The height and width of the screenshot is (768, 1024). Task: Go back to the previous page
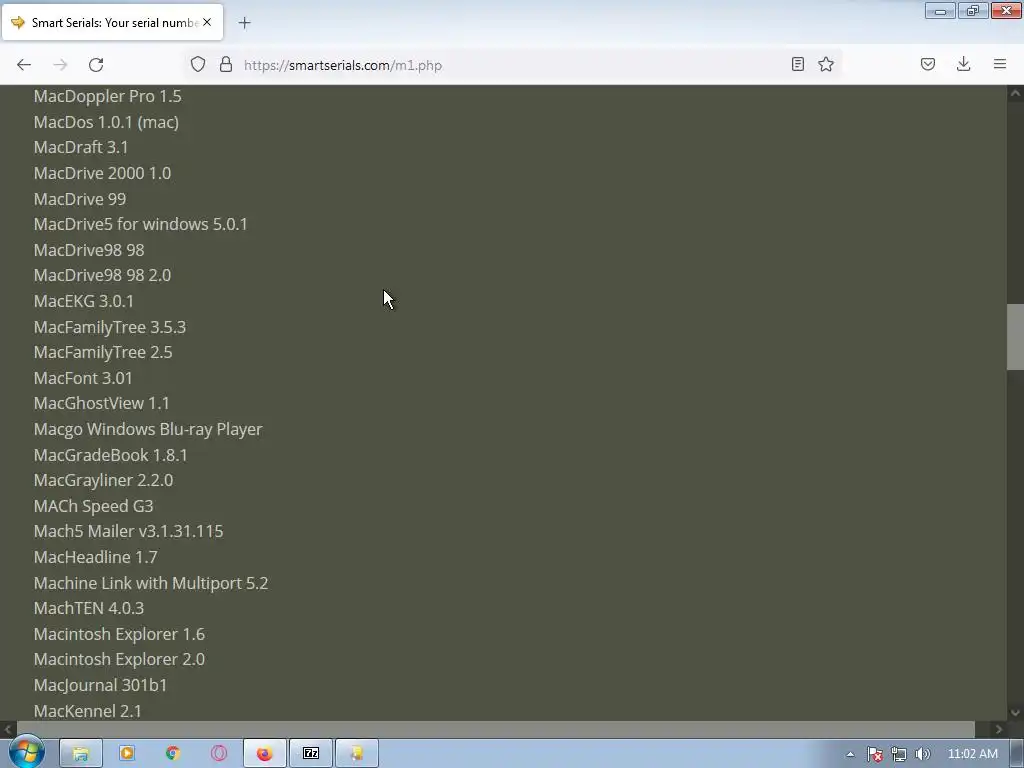click(24, 65)
